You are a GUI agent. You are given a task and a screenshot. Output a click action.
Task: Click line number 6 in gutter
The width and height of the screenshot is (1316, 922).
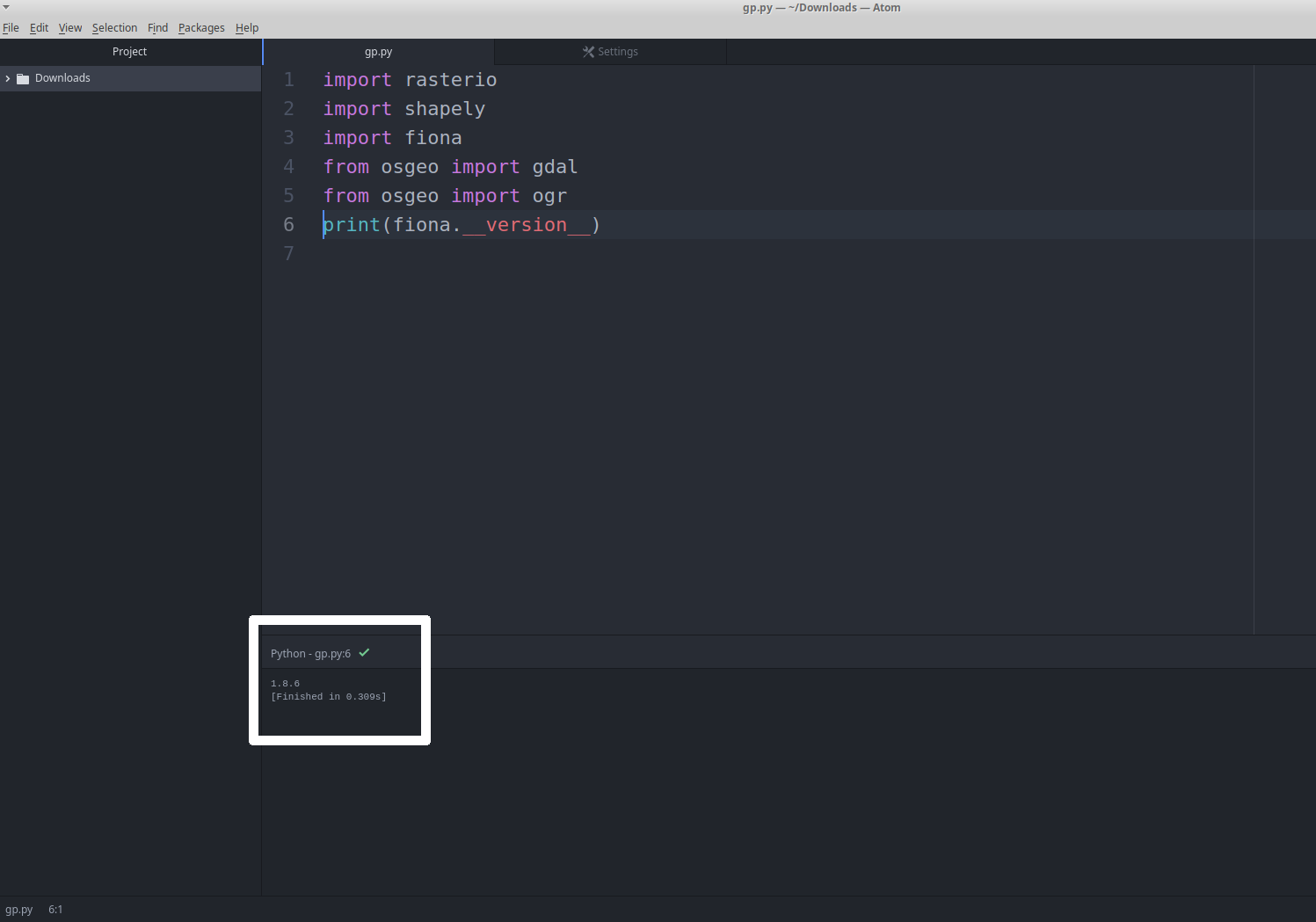pos(288,225)
